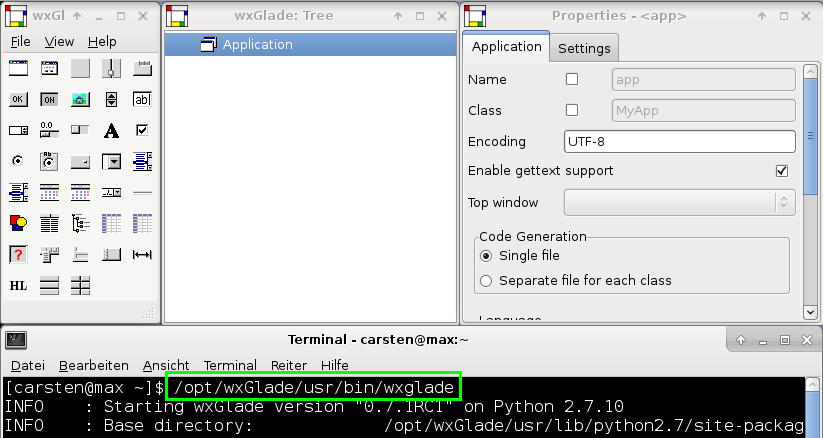Select the SpinButton arrows widget
The width and height of the screenshot is (823, 438).
(111, 99)
